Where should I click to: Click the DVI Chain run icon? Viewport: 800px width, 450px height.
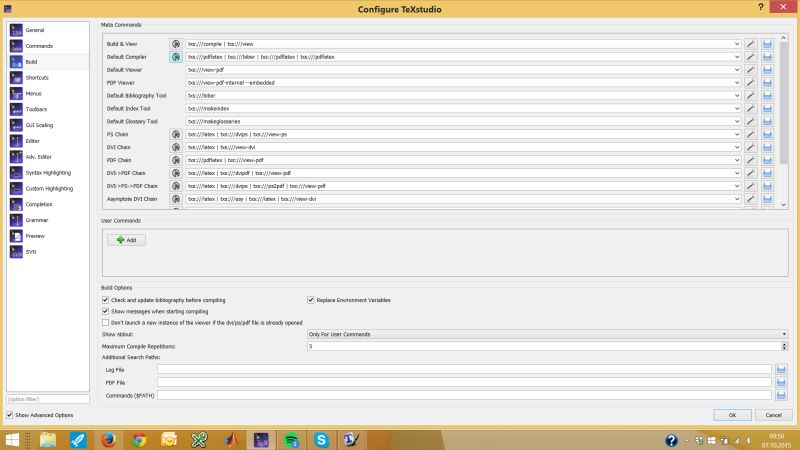176,147
